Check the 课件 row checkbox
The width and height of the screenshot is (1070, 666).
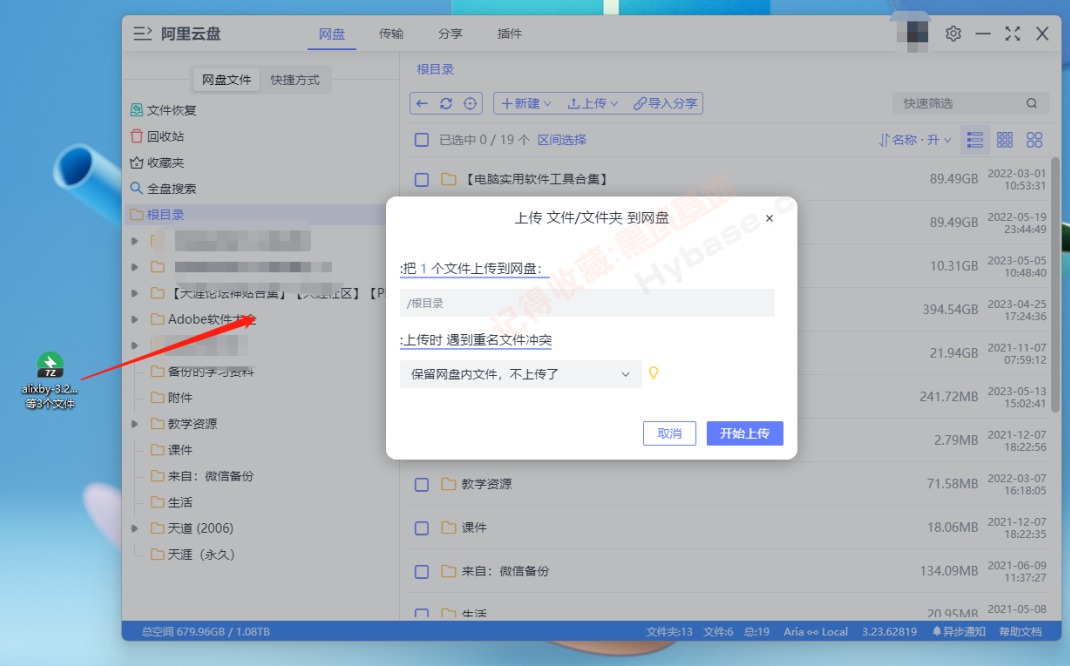pos(422,528)
